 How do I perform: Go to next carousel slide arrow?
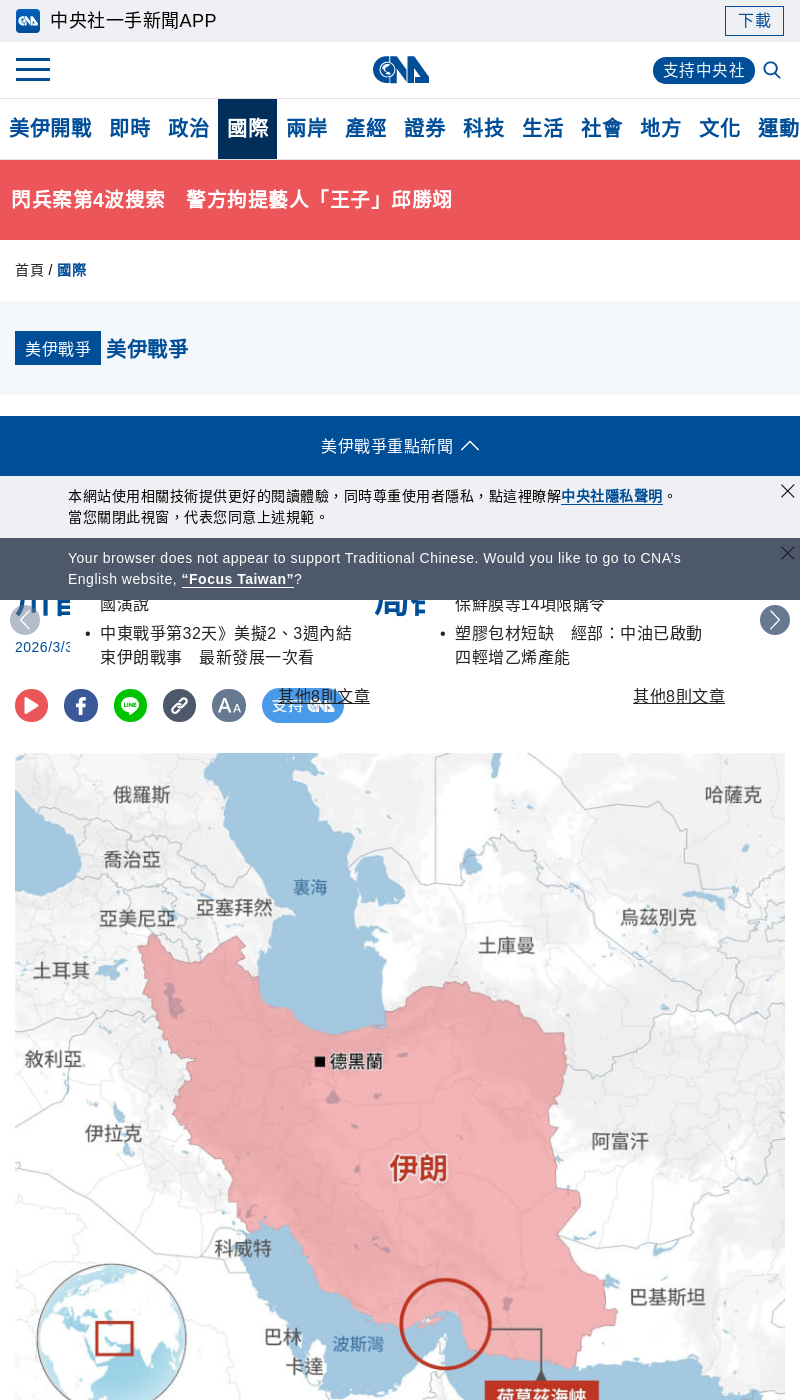click(x=774, y=620)
